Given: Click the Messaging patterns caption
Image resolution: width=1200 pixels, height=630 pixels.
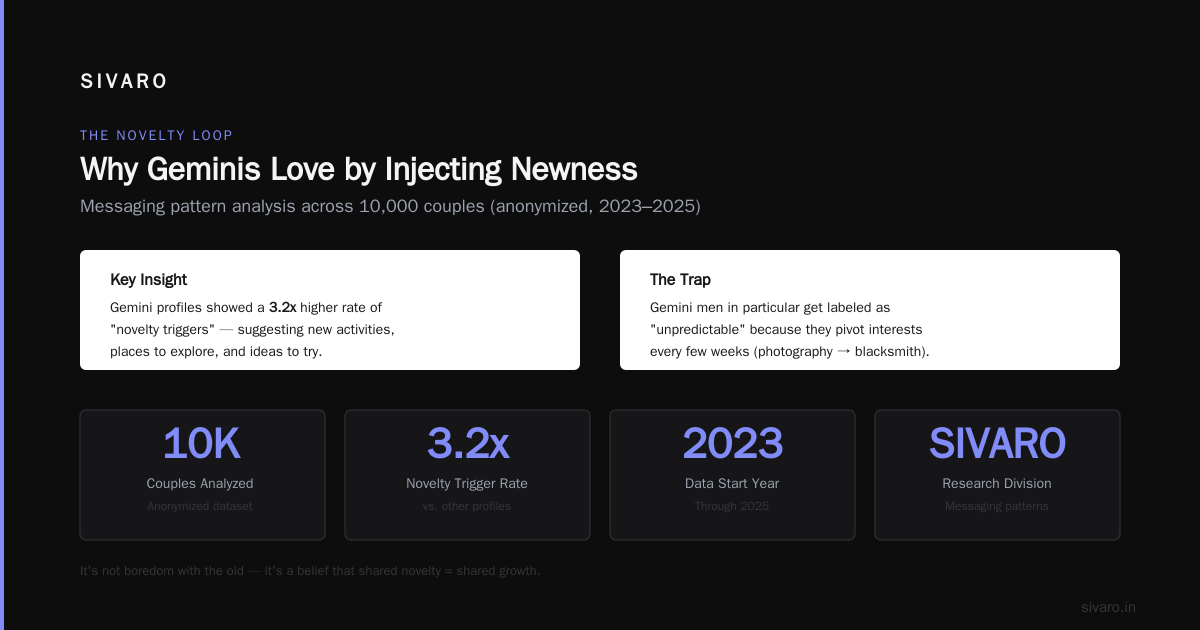Looking at the screenshot, I should coord(997,506).
